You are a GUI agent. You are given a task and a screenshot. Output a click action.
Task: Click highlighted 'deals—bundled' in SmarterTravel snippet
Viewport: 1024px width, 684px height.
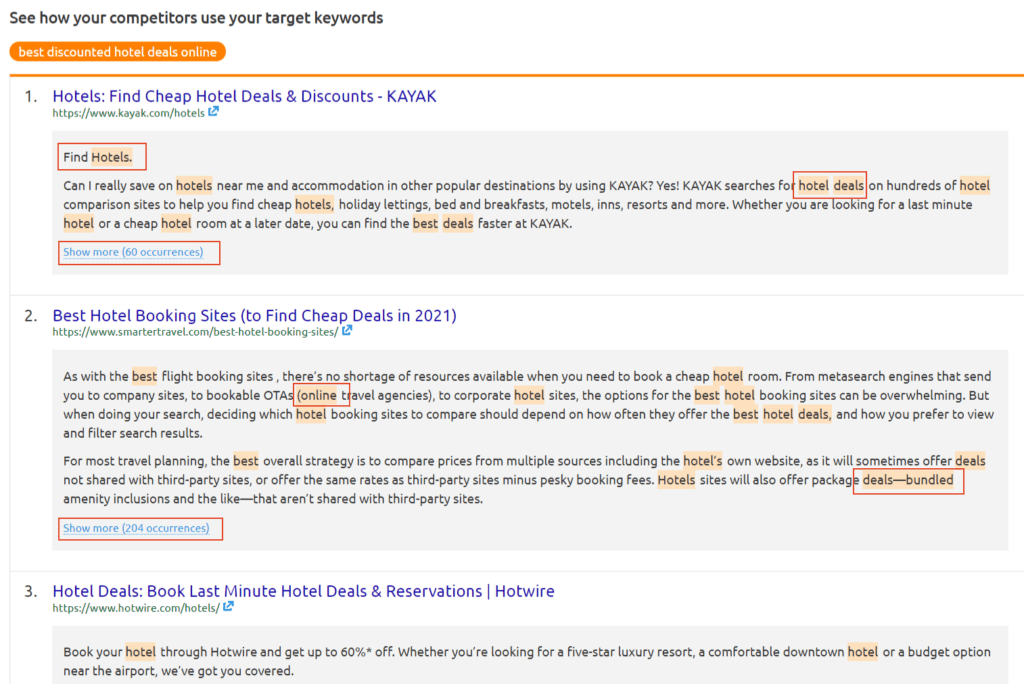[908, 480]
